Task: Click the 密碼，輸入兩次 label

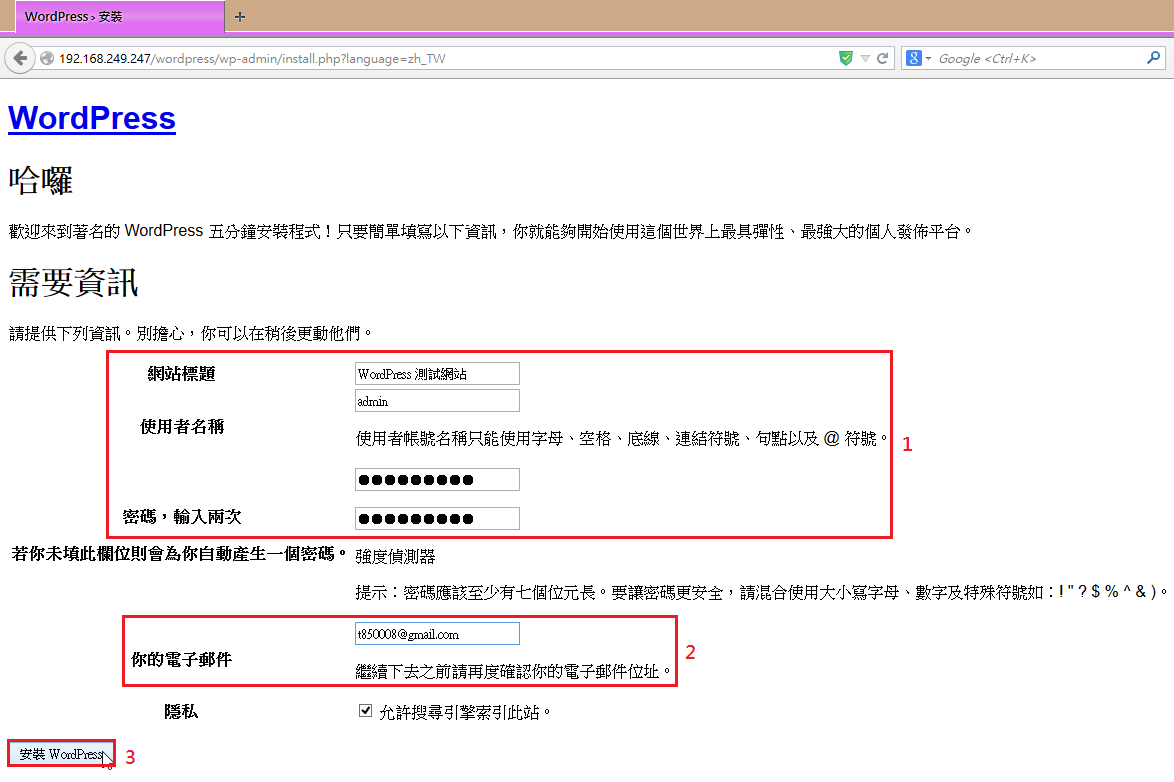Action: 182,517
